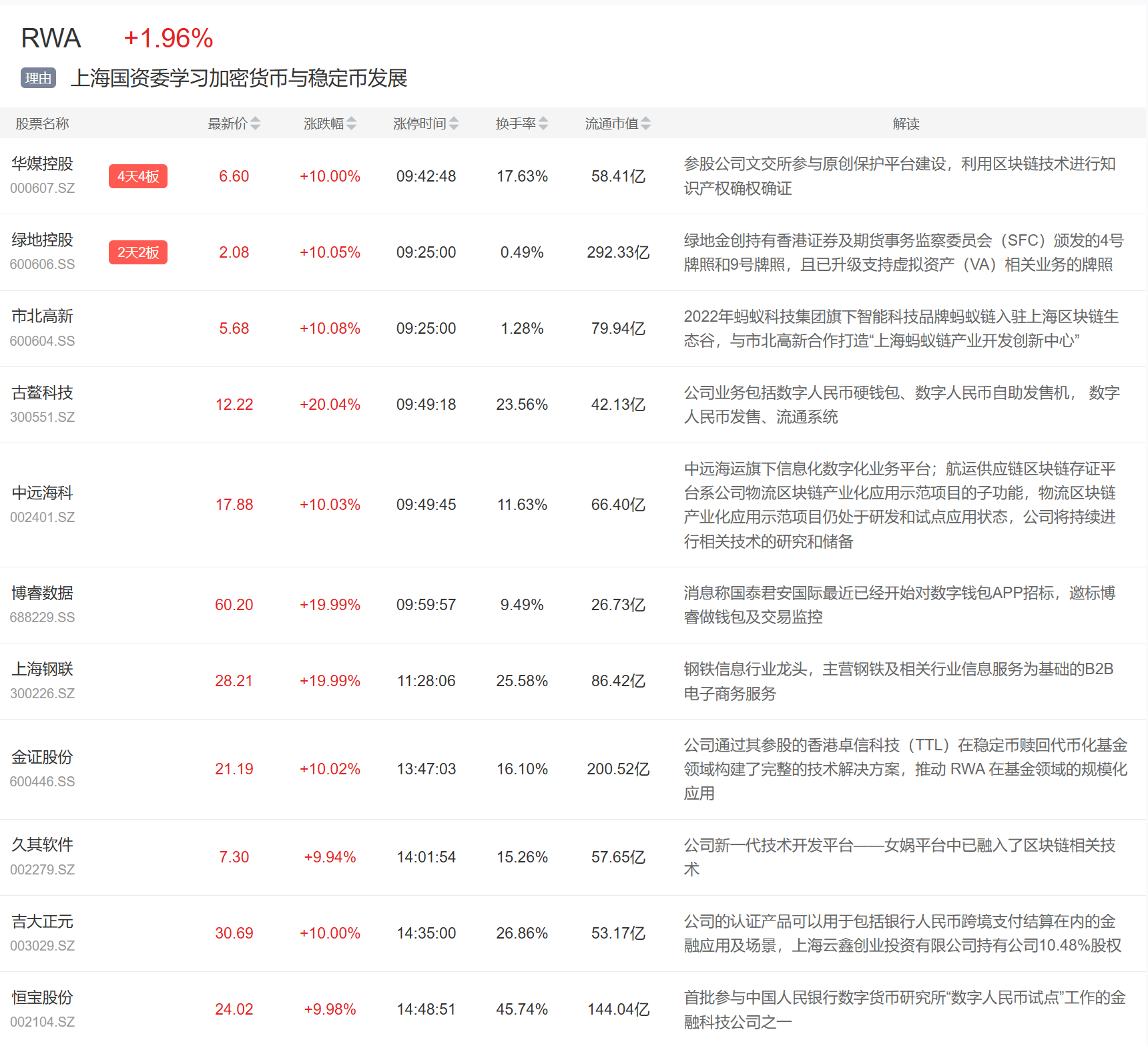Click the +9.94% change for 久其软件
The height and width of the screenshot is (1046, 1148).
330,857
